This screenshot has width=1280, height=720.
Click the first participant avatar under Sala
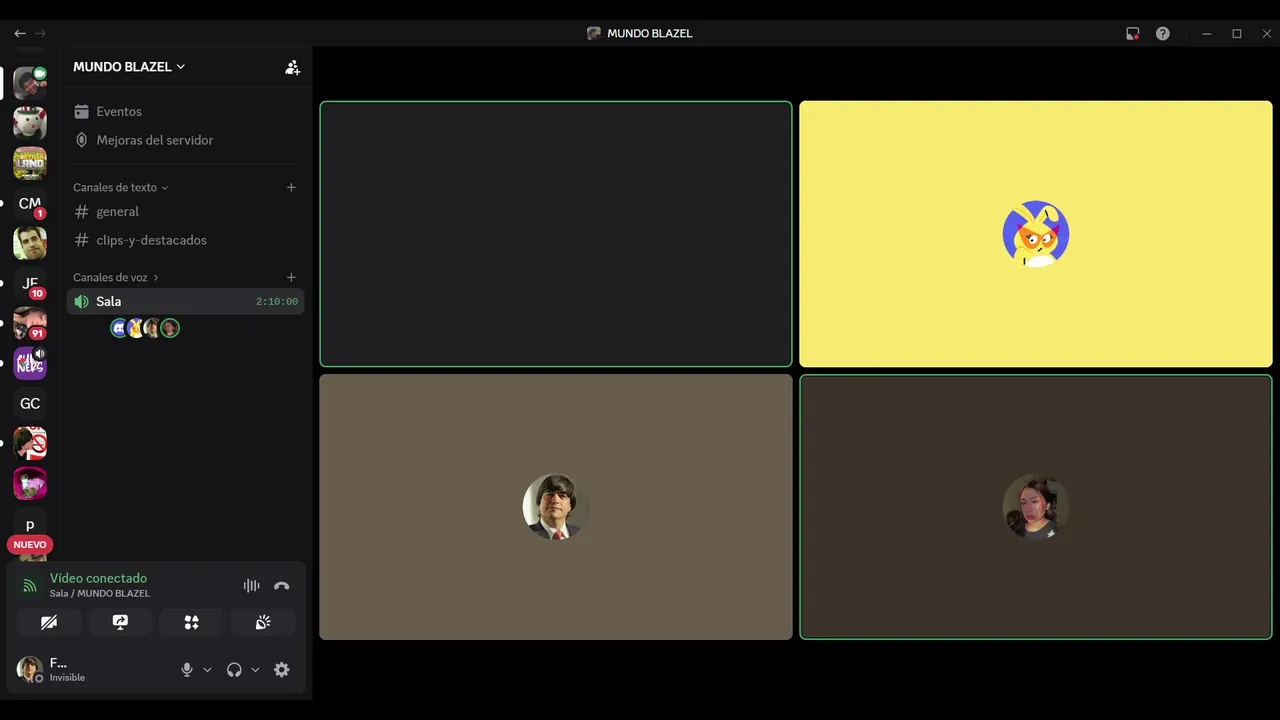(x=119, y=328)
